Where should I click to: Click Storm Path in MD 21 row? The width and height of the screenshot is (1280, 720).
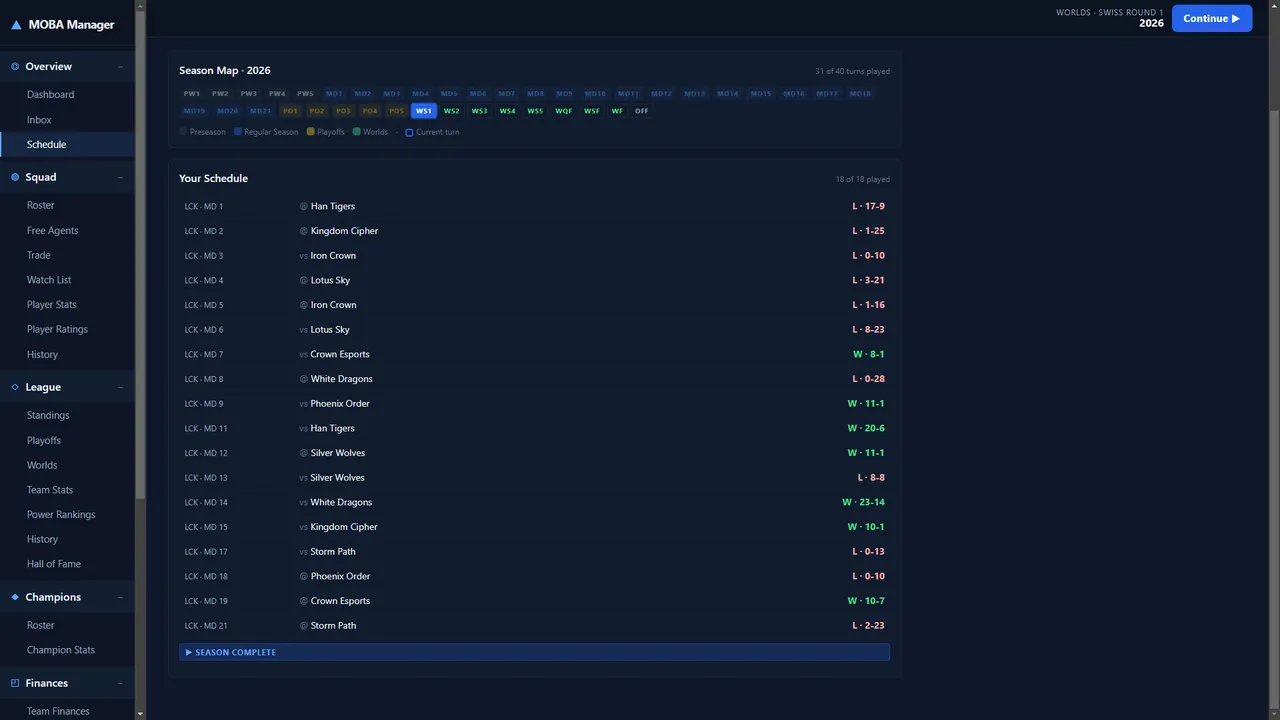333,626
